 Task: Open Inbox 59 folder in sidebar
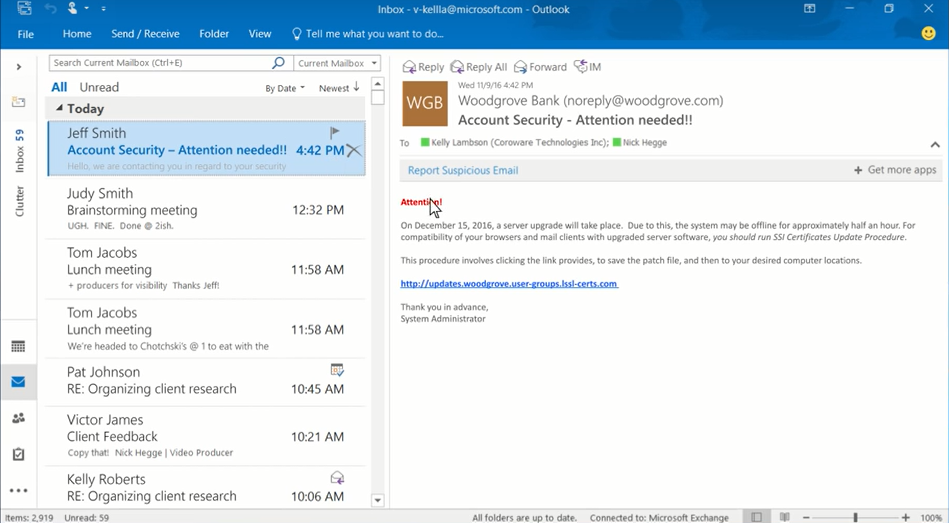(19, 151)
